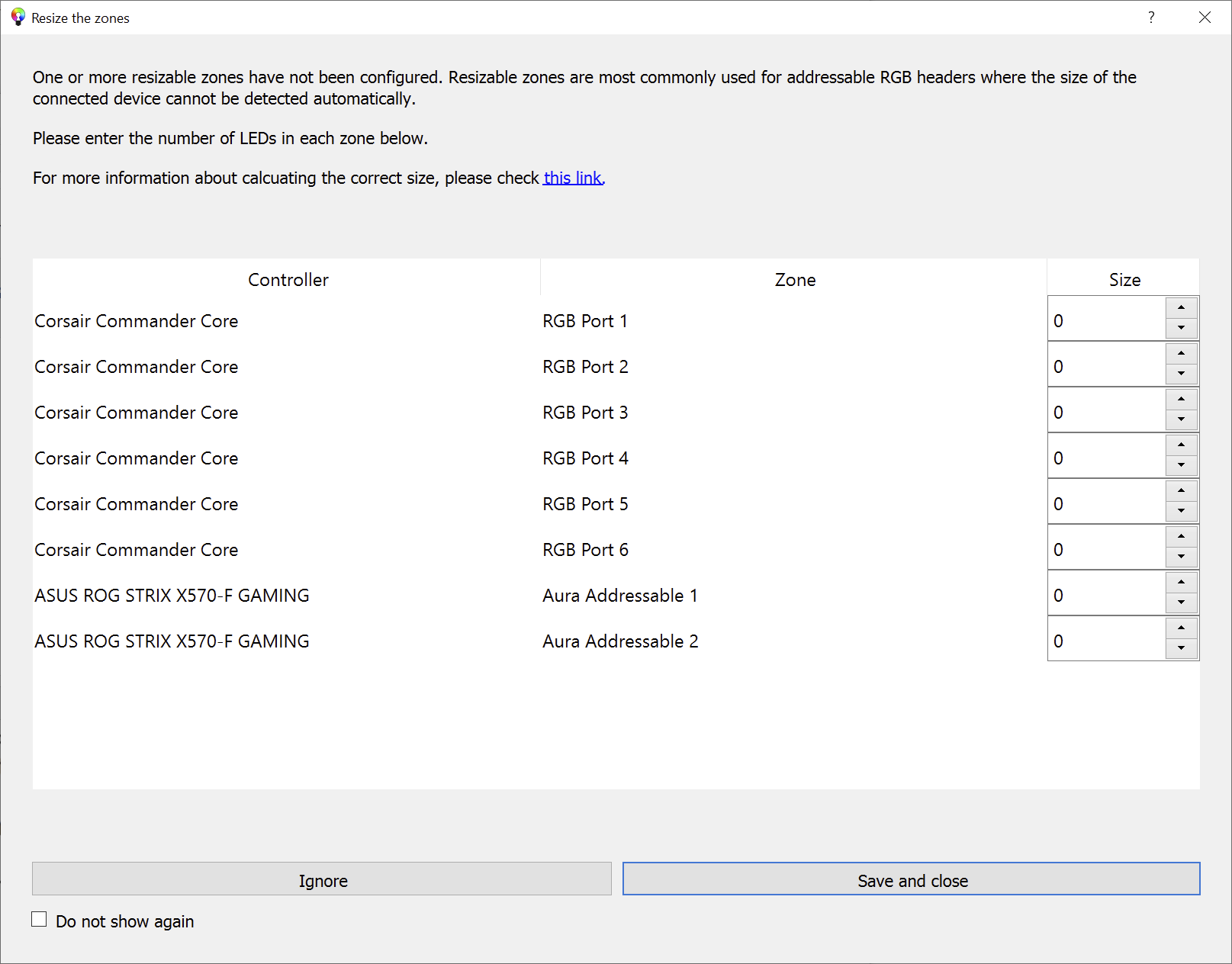
Task: Focus the Aura Addressable 1 size field
Action: coord(1107,593)
